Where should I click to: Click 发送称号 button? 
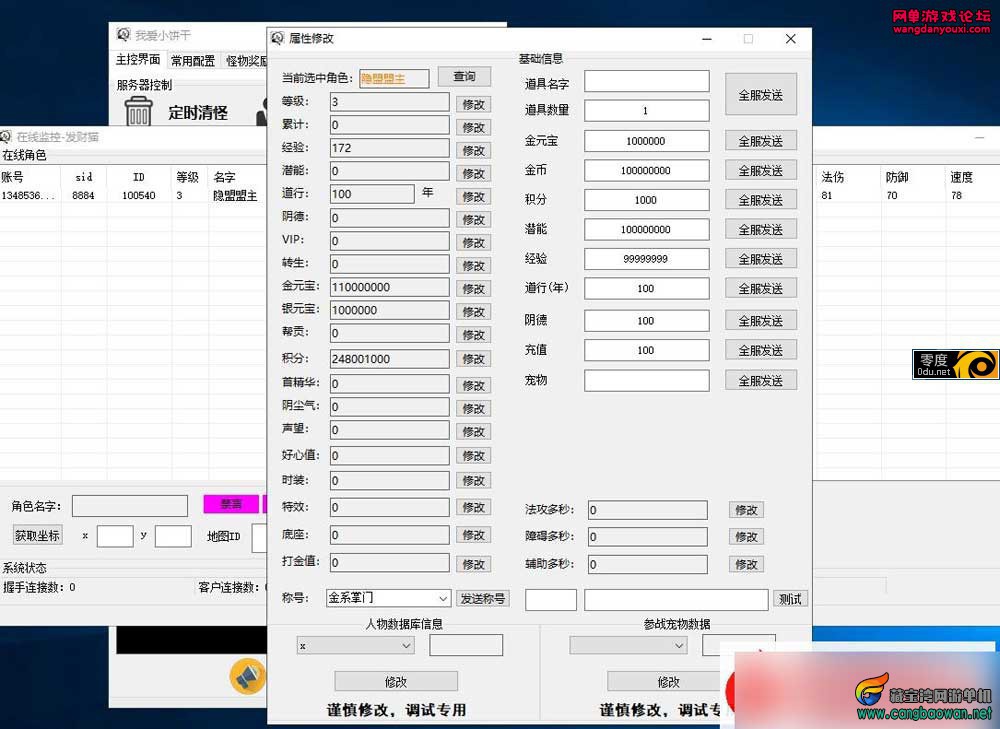click(x=482, y=598)
